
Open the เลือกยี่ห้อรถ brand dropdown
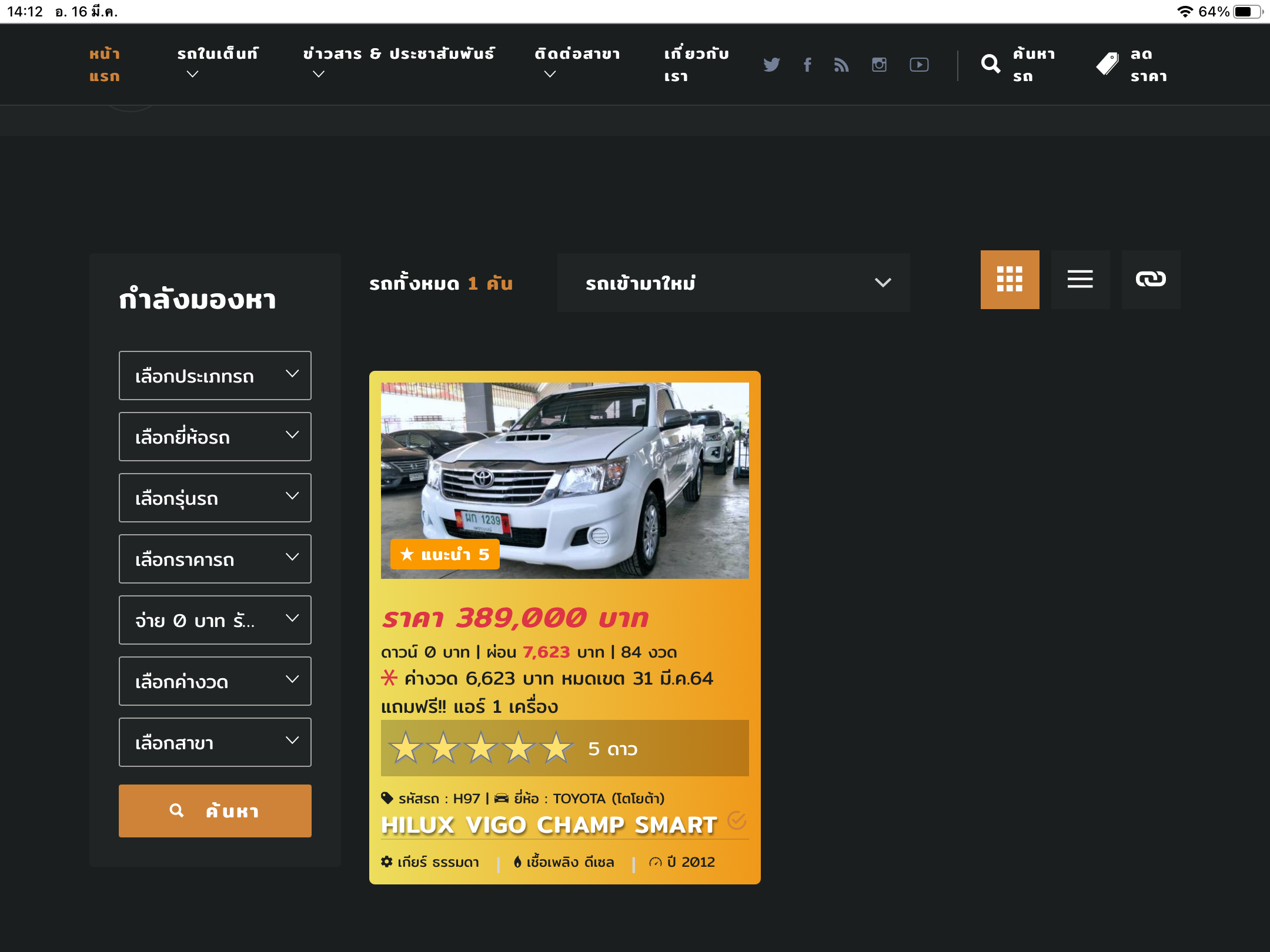click(215, 437)
